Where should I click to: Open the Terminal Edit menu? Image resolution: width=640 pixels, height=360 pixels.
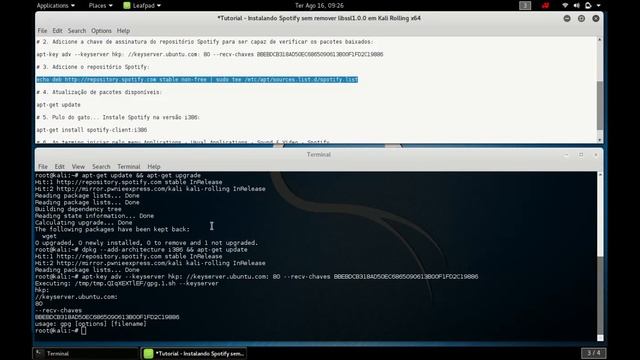(x=60, y=167)
